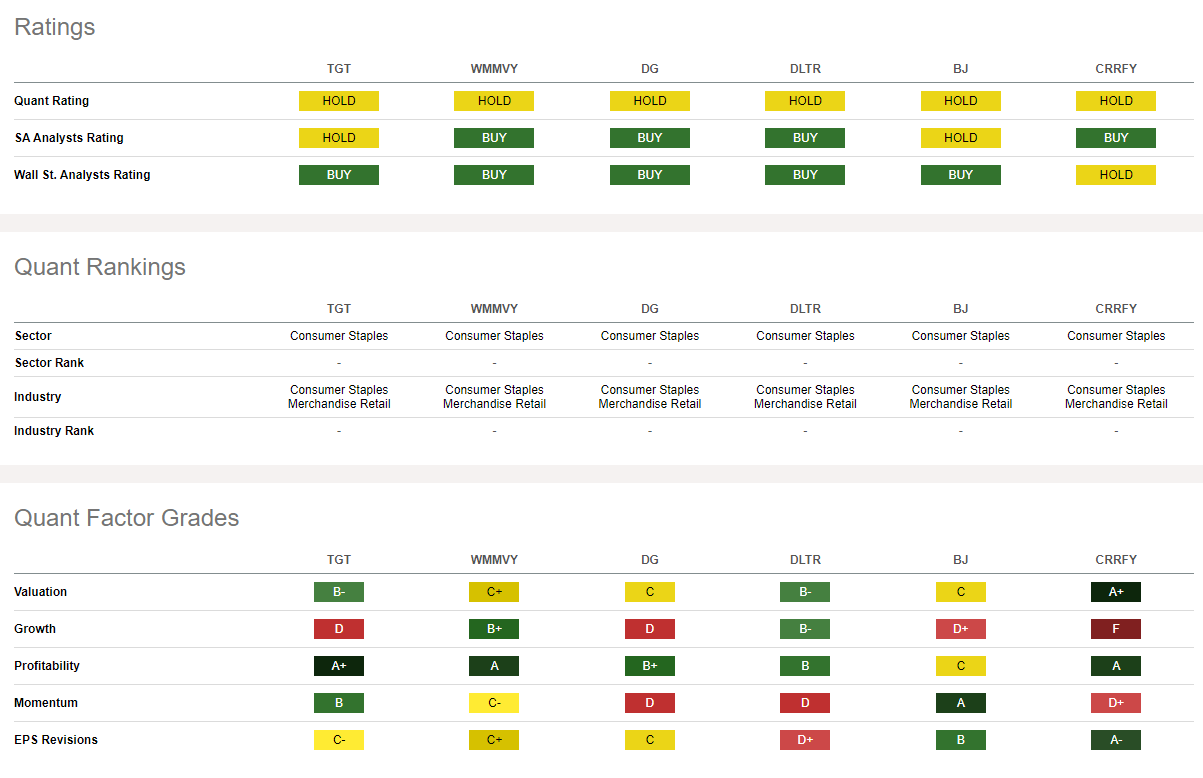
Task: Click CRRFY ticker in Quant Rankings header
Action: 1116,309
